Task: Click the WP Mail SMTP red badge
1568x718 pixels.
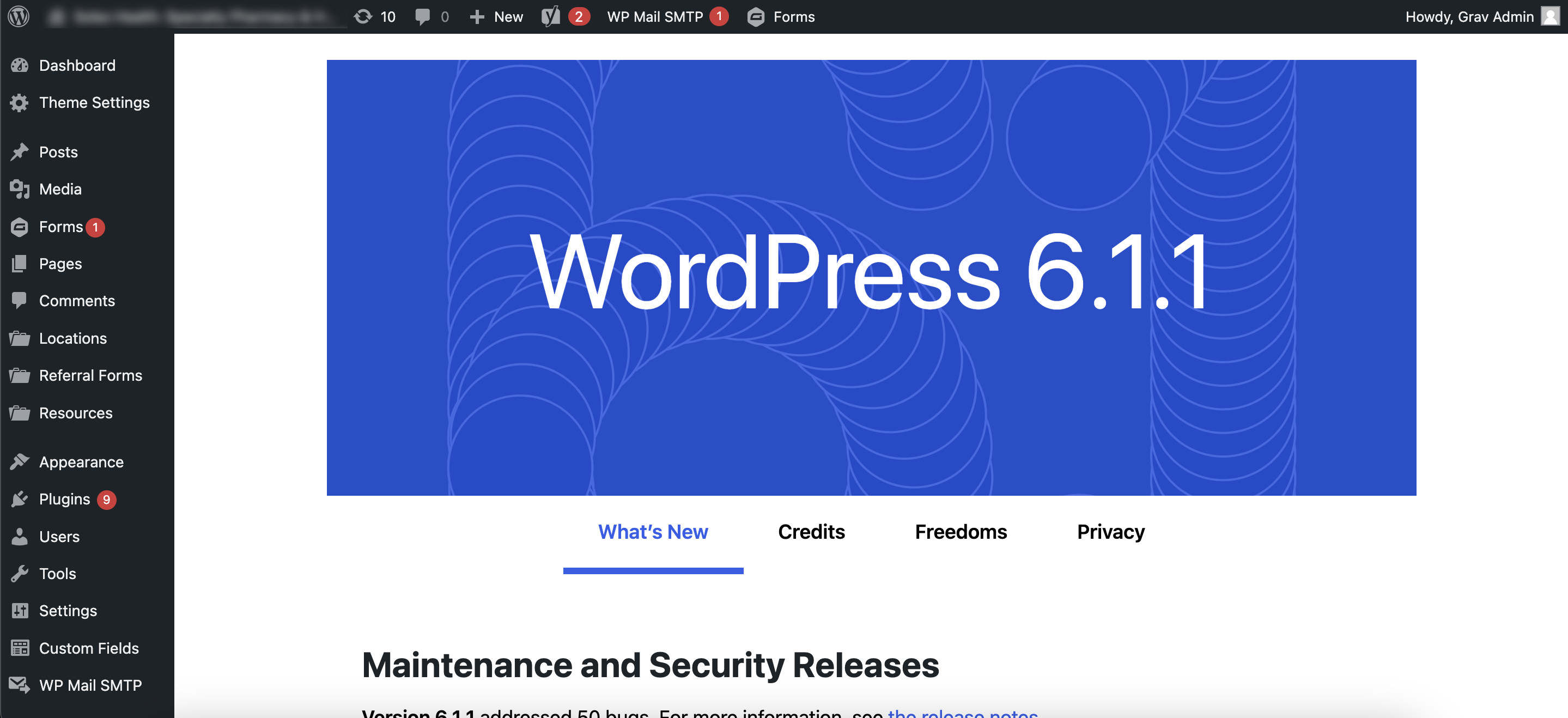Action: tap(719, 16)
